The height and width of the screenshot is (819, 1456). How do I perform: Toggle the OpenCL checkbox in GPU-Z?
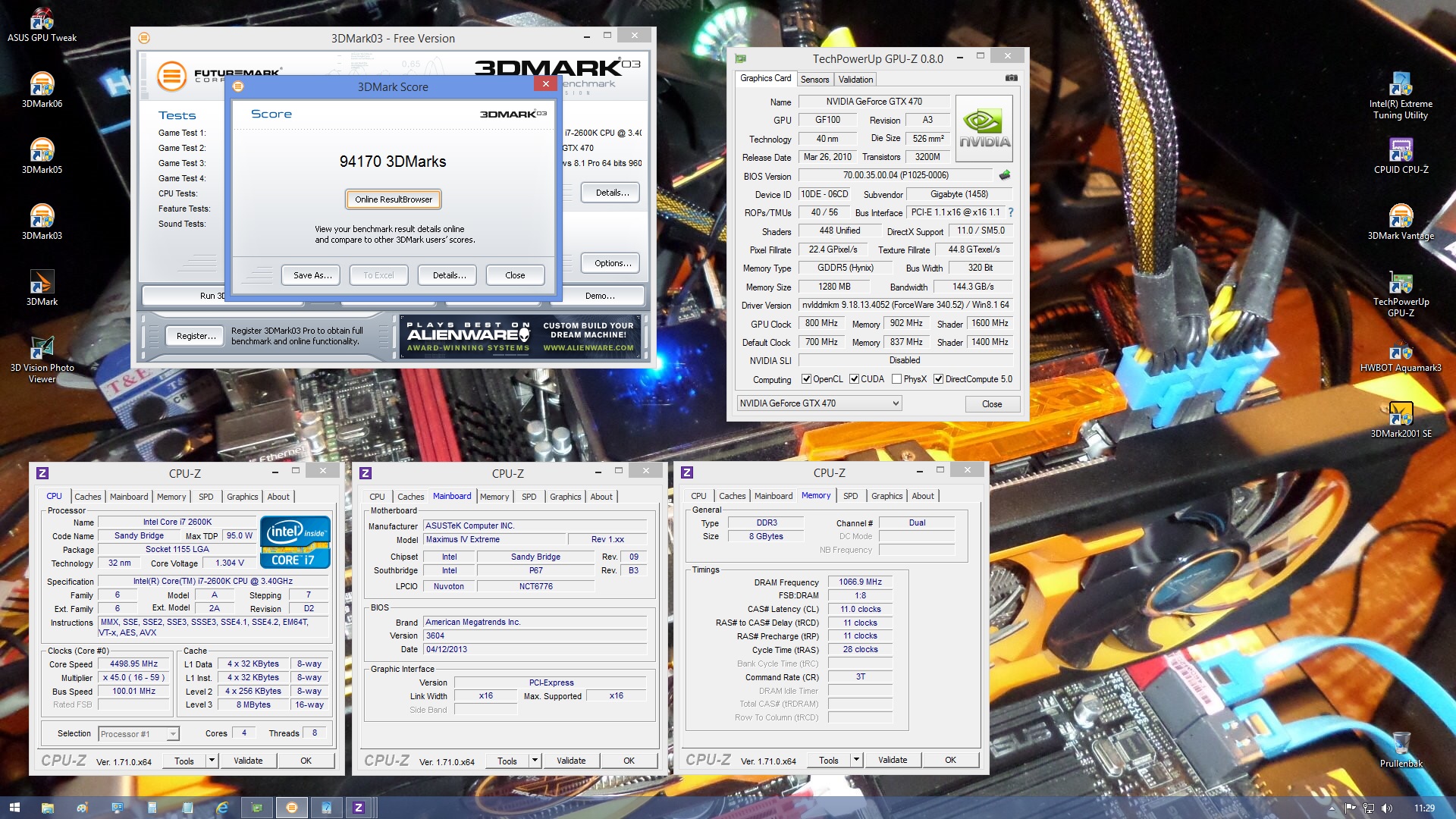[x=806, y=379]
